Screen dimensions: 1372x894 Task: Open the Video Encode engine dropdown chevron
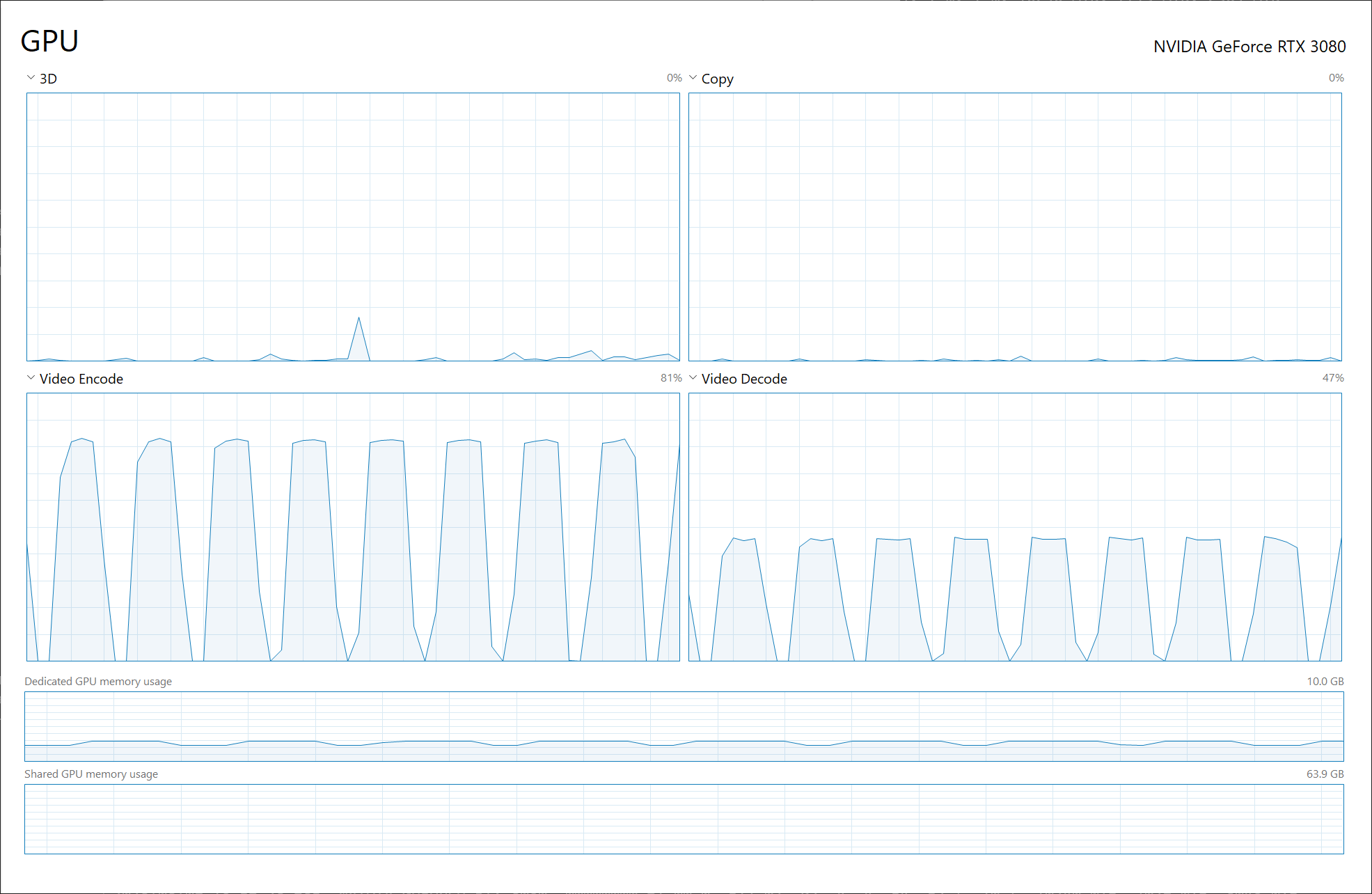point(31,378)
